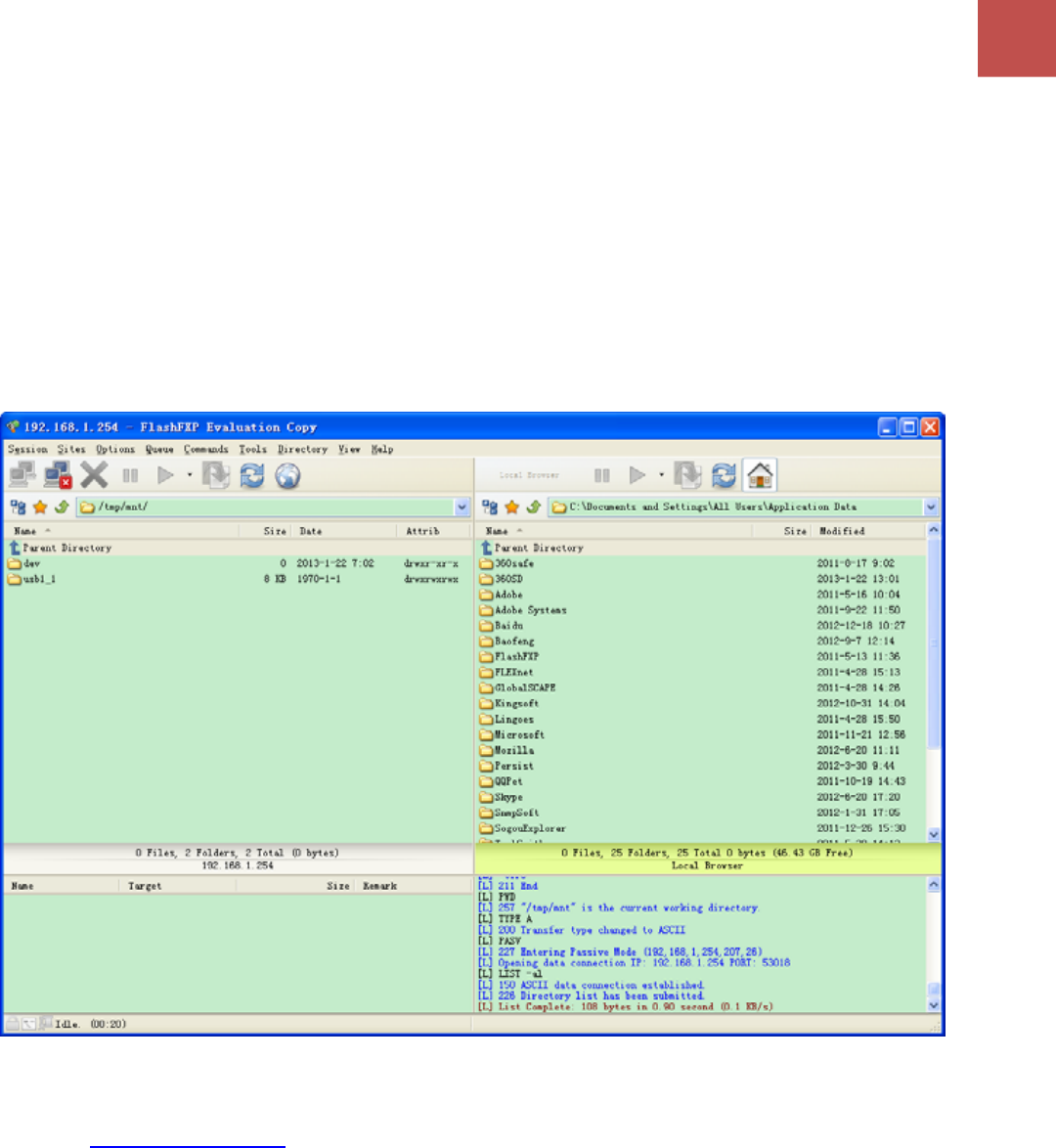
Task: Open the Commands menu
Action: tap(205, 450)
